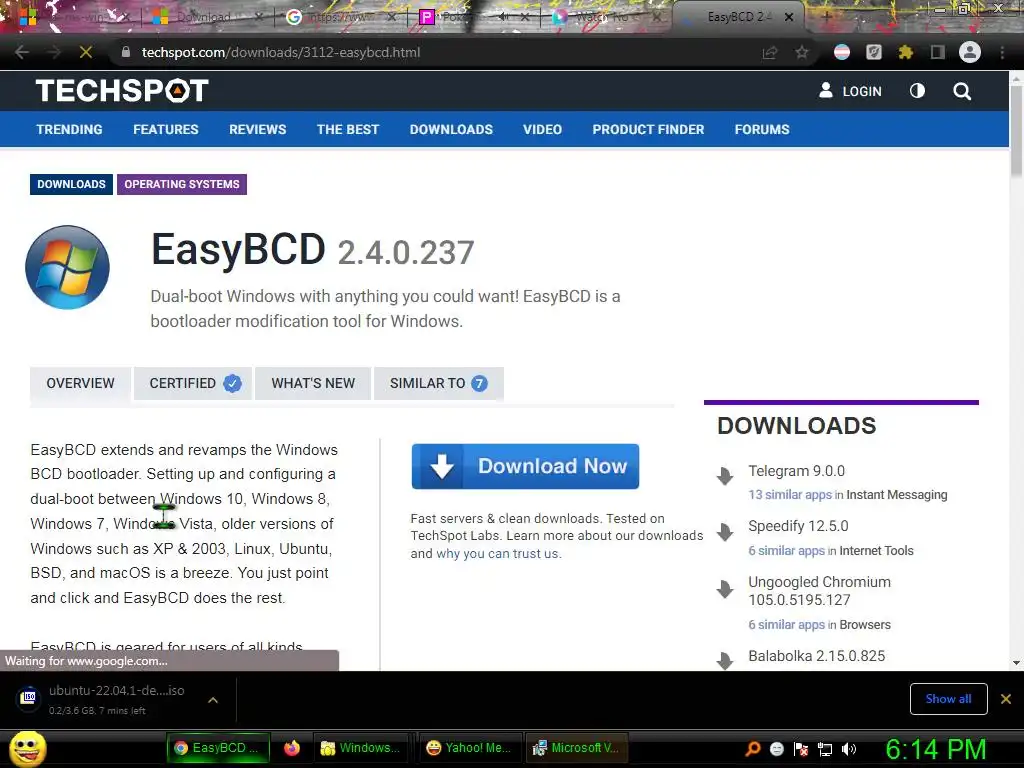Open the browser side panel
This screenshot has height=768, width=1024.
pos(937,52)
